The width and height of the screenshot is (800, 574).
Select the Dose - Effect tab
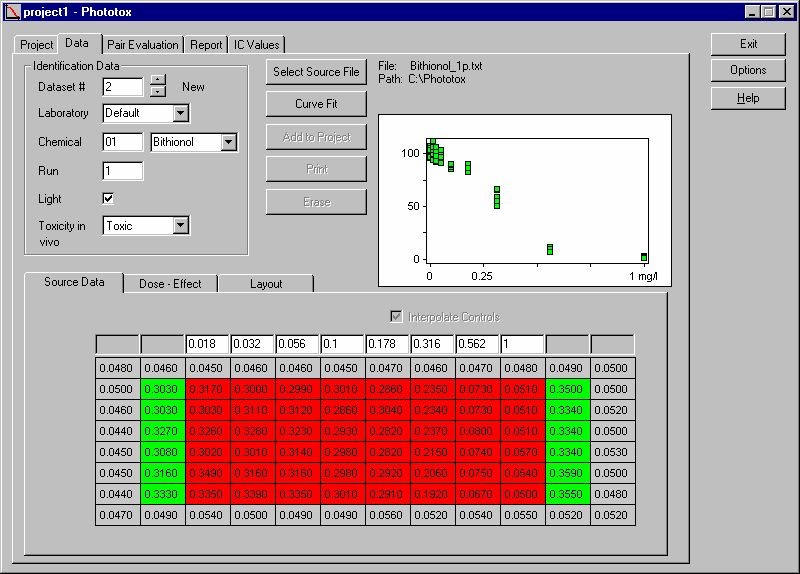pyautogui.click(x=170, y=284)
